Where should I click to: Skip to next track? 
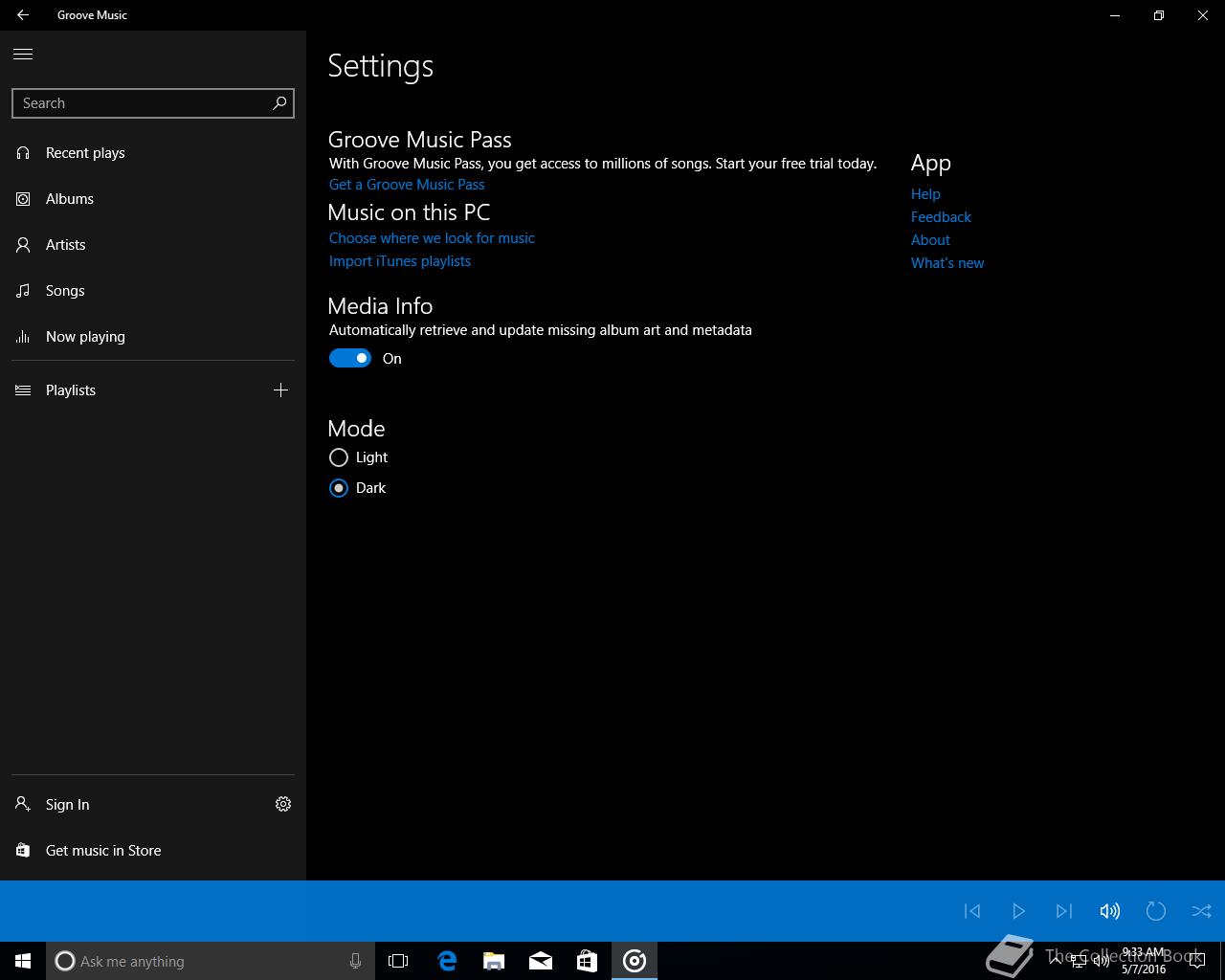pyautogui.click(x=1064, y=911)
